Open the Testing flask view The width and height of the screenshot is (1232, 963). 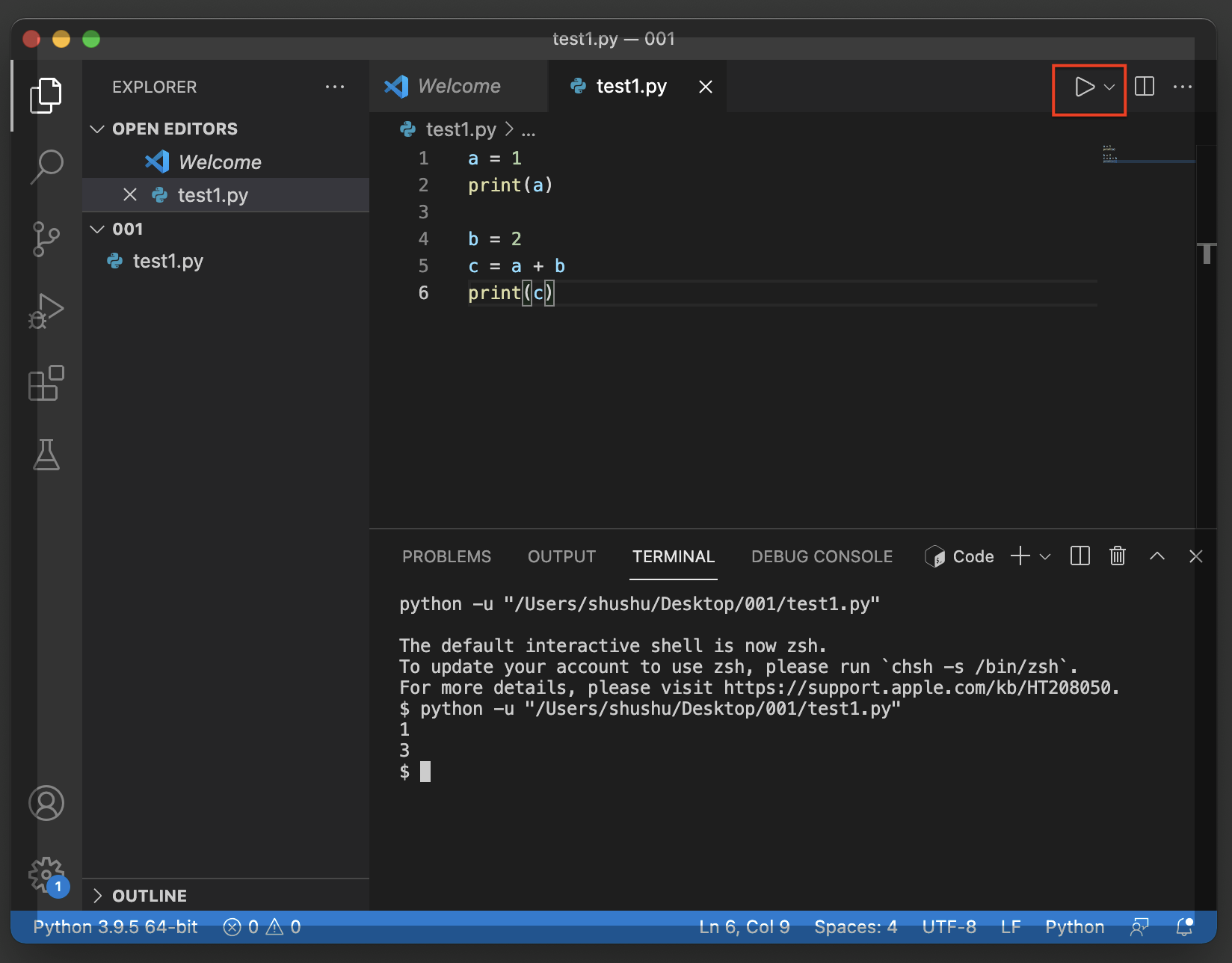coord(46,455)
